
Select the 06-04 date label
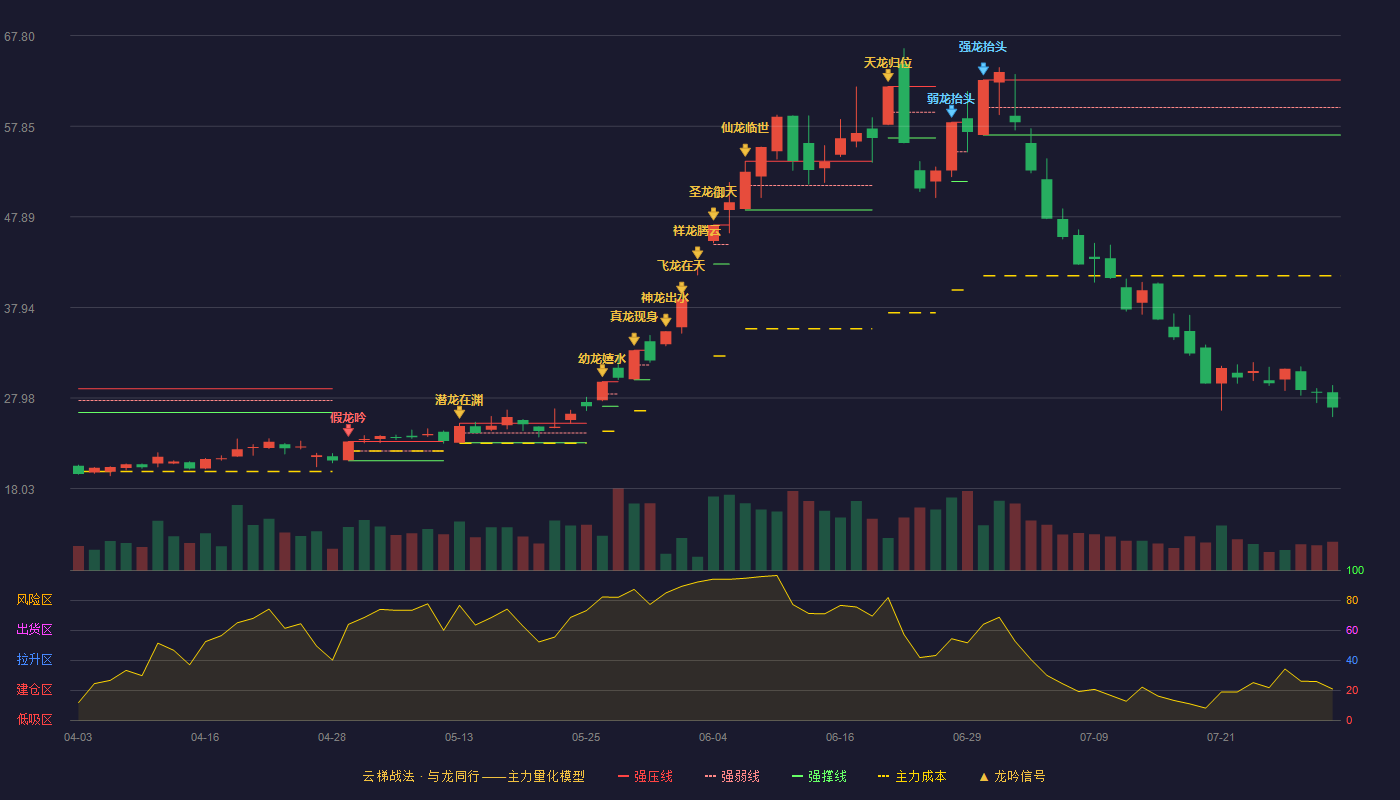(x=713, y=737)
